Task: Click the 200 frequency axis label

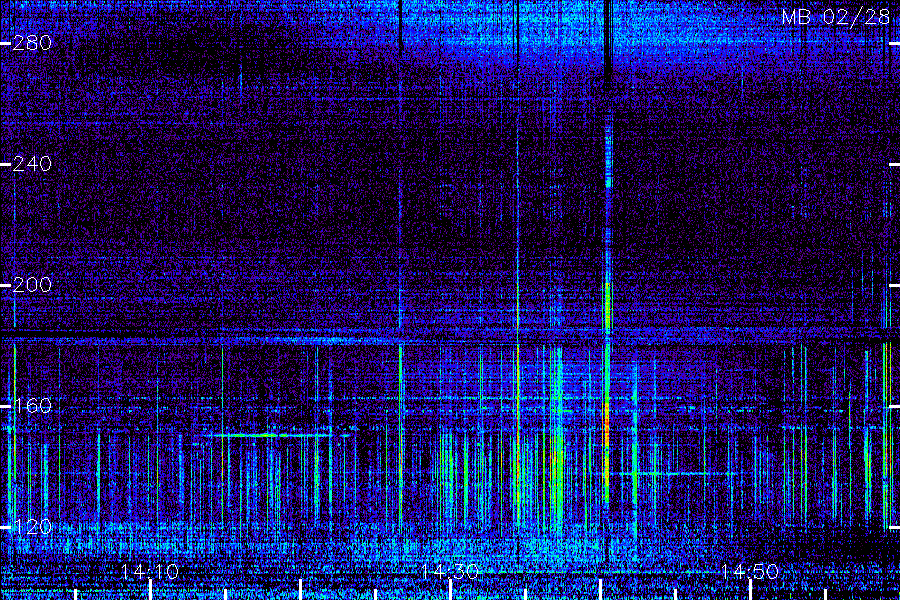Action: click(32, 285)
